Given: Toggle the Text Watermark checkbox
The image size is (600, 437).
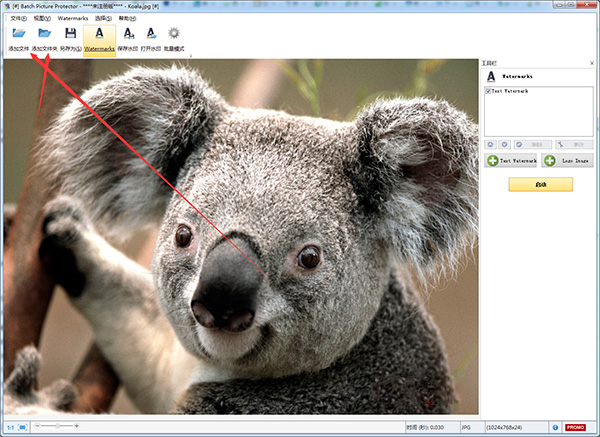Looking at the screenshot, I should (488, 91).
